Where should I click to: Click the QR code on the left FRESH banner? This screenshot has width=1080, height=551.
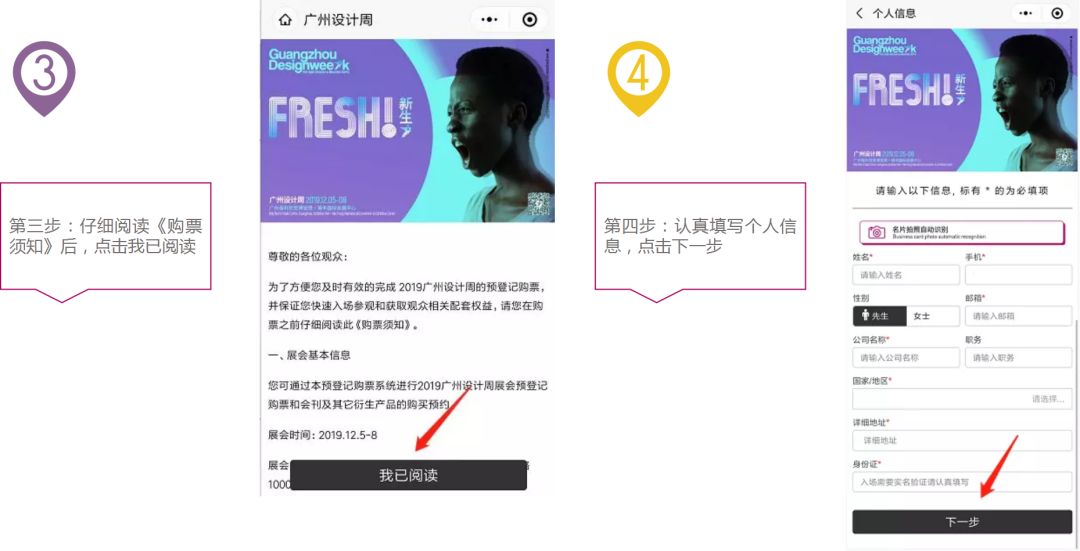(540, 205)
